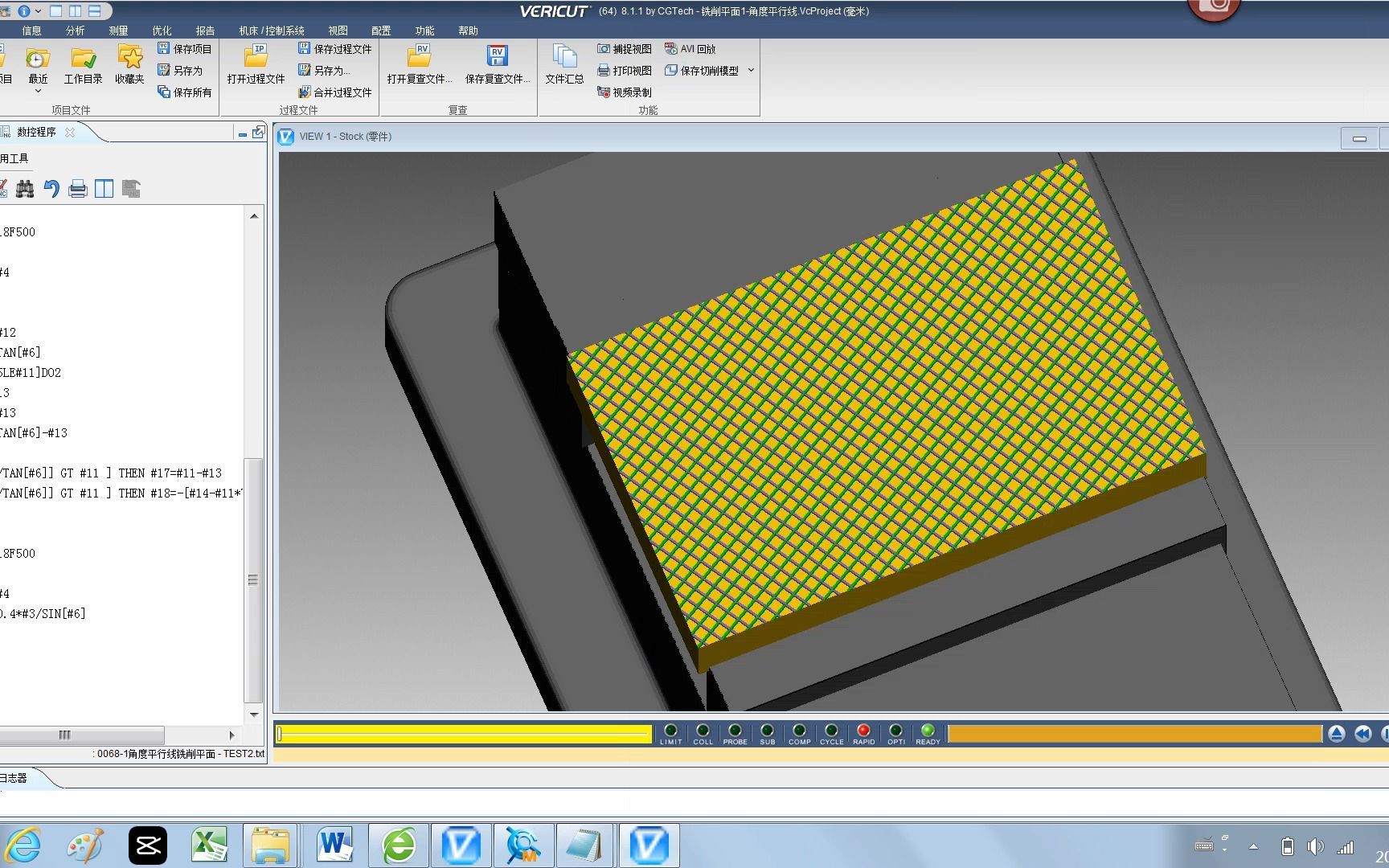Open the 机床/控制系统 menu

[271, 31]
